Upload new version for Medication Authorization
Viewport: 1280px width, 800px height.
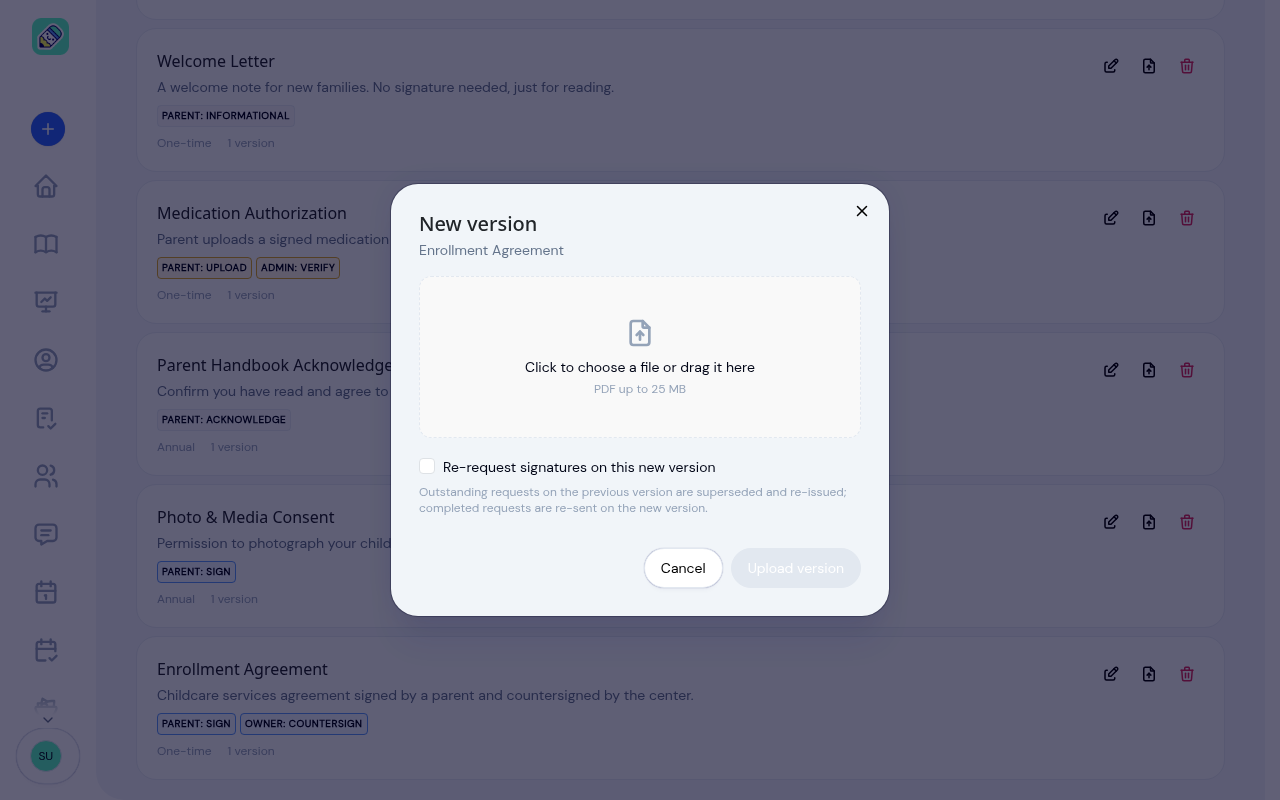click(1149, 218)
